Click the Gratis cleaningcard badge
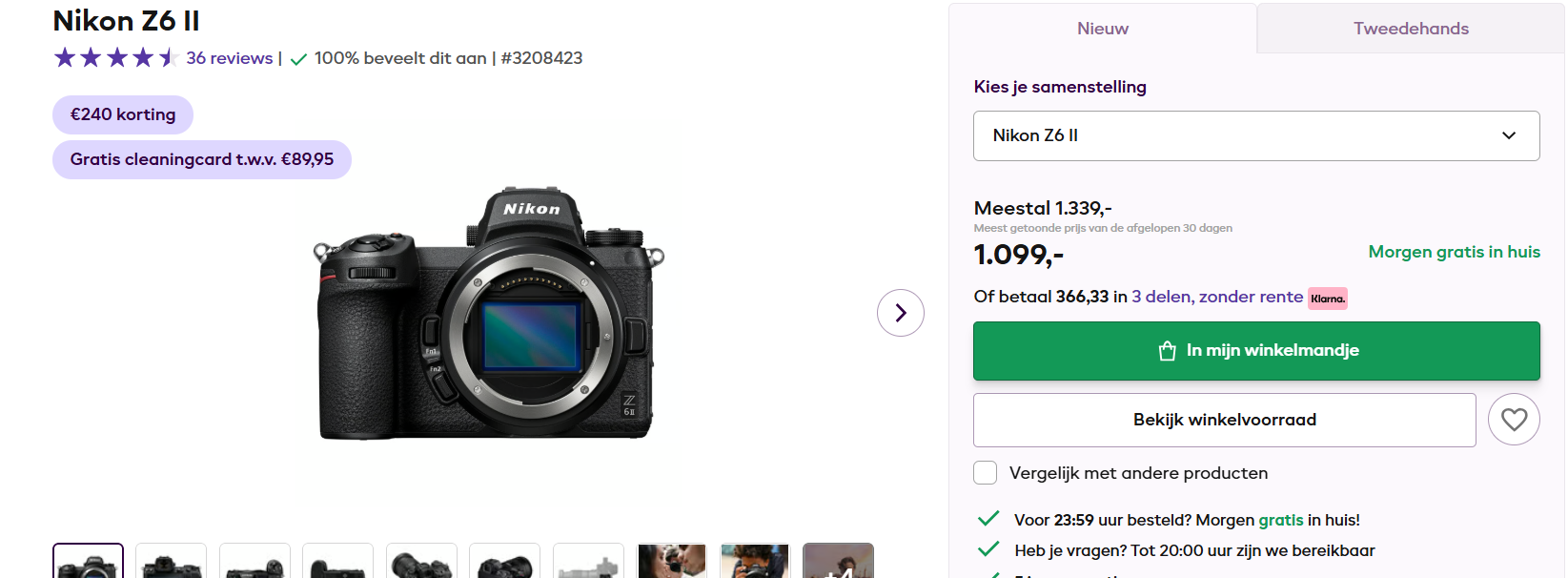 point(201,159)
